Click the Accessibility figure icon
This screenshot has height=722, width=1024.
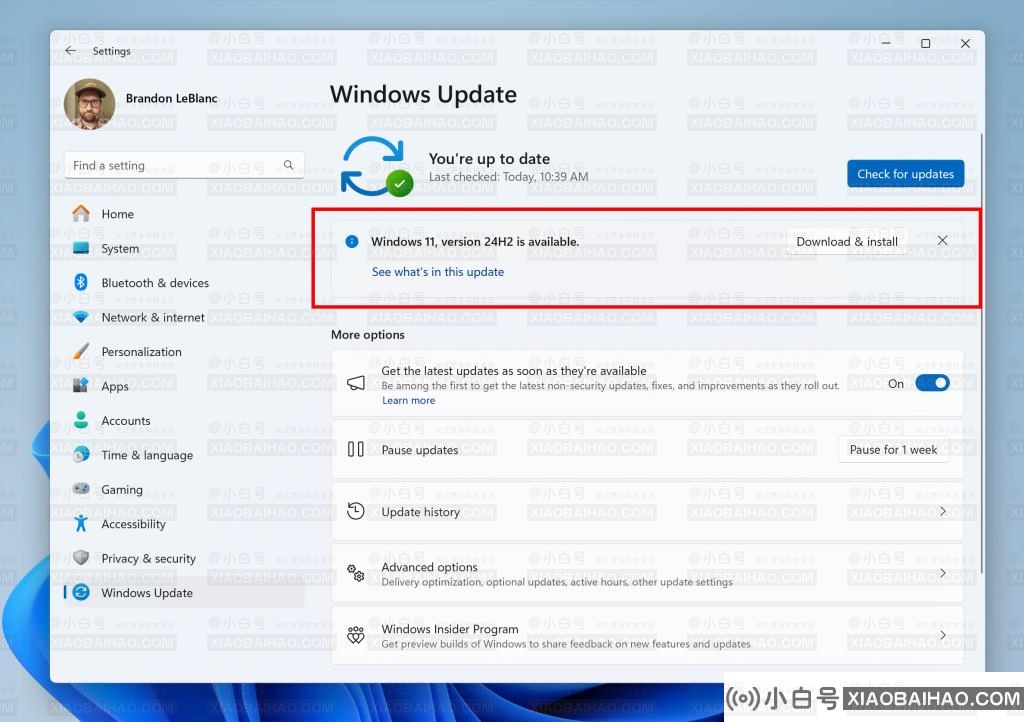point(81,523)
